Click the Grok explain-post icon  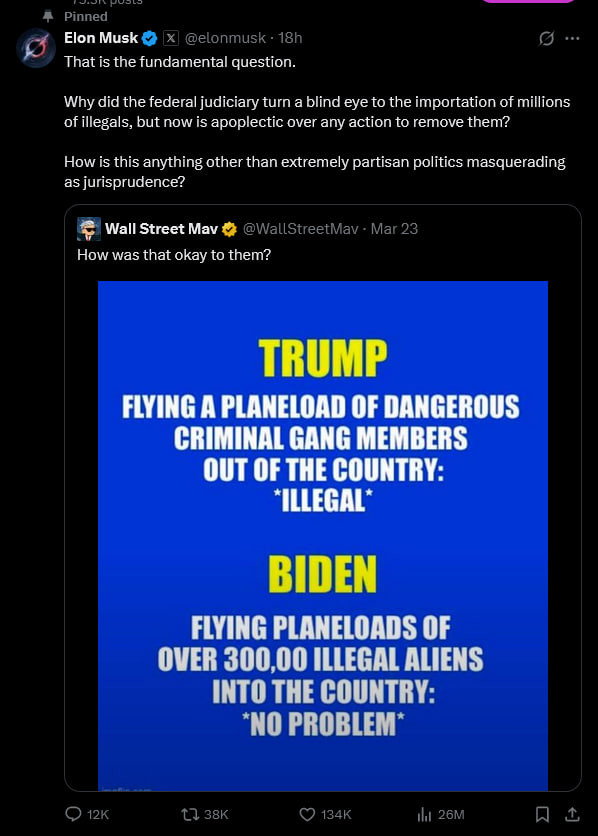pos(546,38)
